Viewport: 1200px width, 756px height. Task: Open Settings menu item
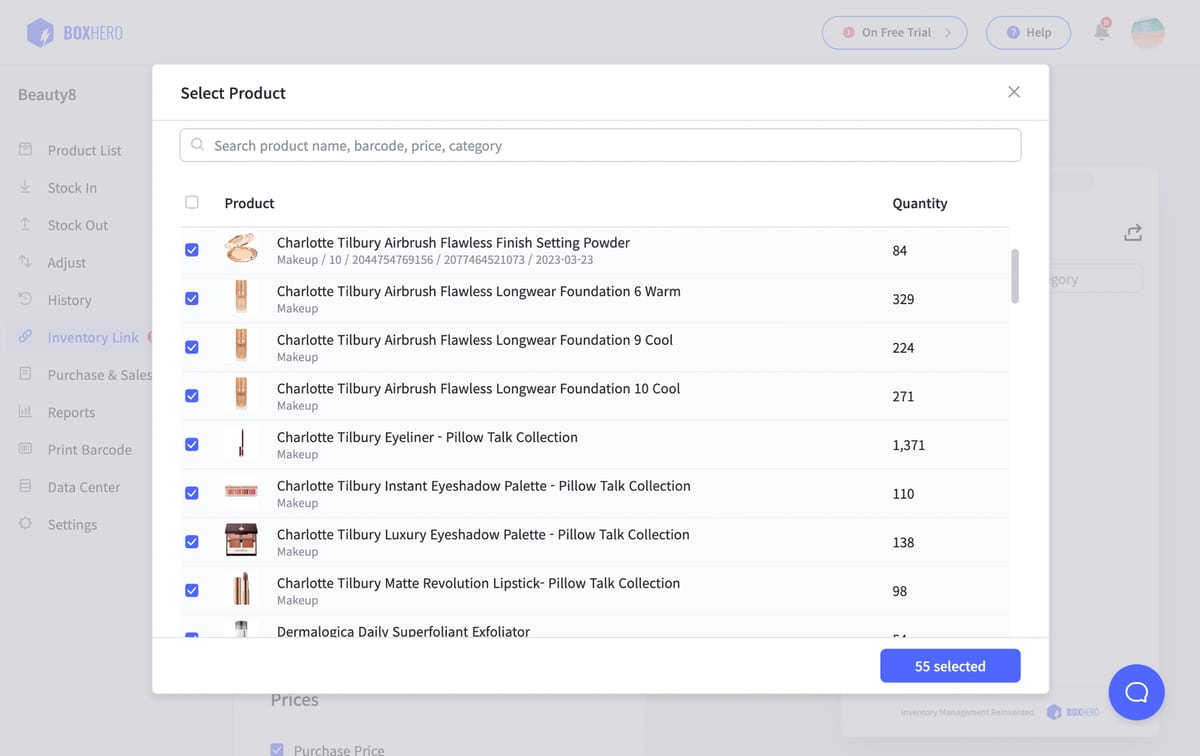73,524
